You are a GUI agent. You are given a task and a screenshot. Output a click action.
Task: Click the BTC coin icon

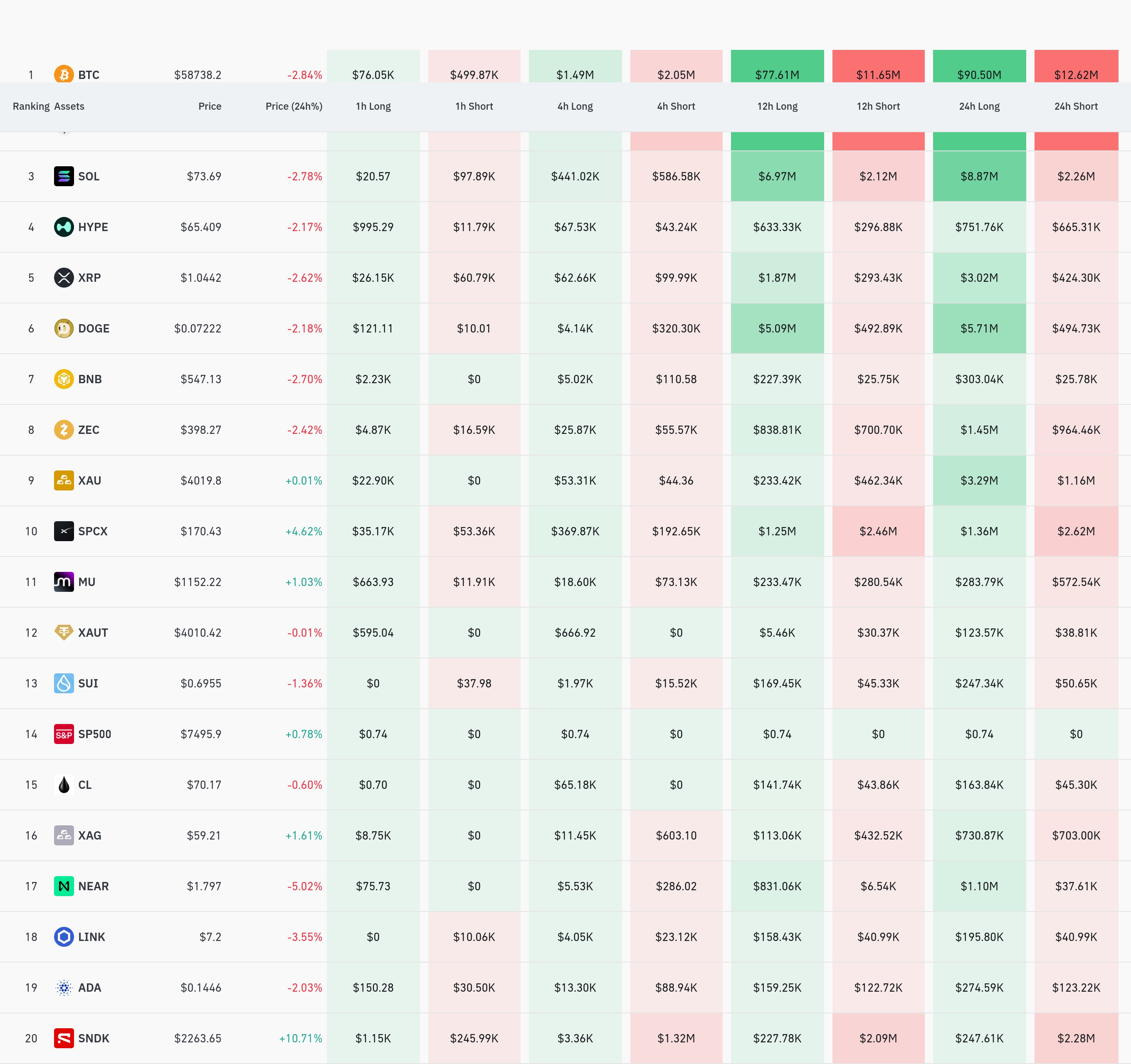click(x=64, y=74)
